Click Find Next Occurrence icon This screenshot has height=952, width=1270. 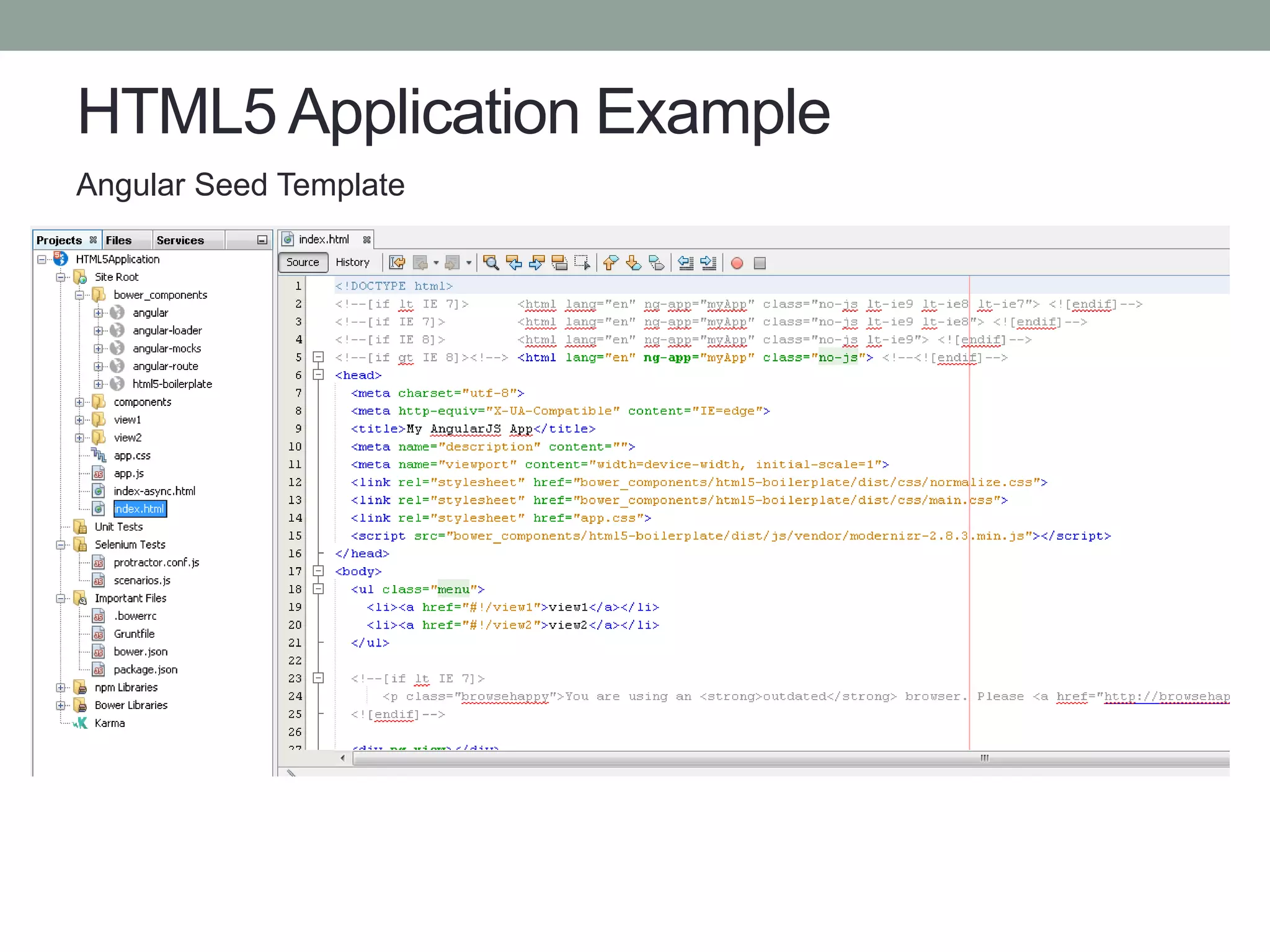(536, 263)
